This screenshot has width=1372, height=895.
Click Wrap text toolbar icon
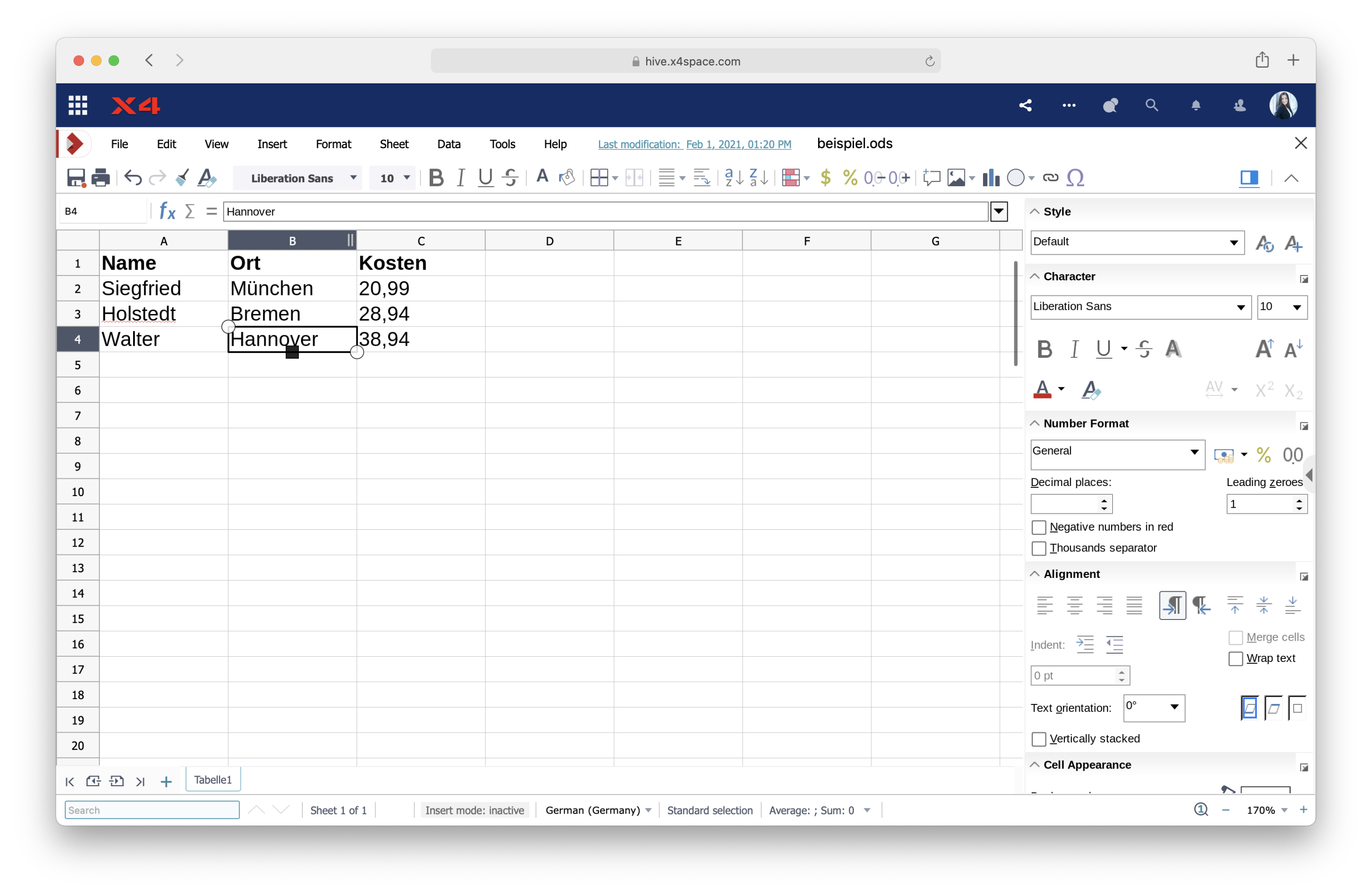pyautogui.click(x=701, y=178)
